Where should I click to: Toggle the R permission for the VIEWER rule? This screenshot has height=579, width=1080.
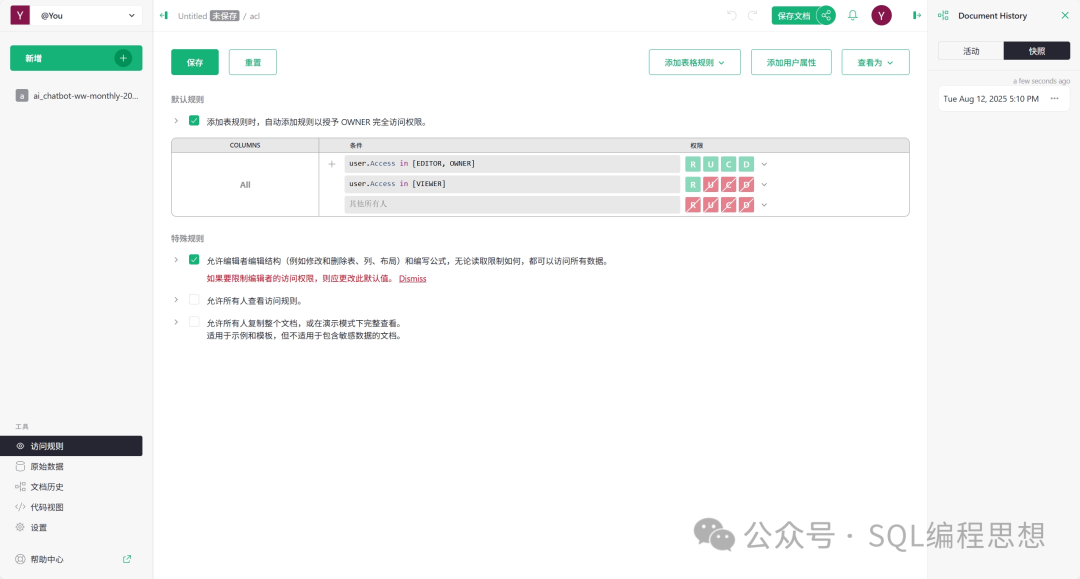click(692, 184)
